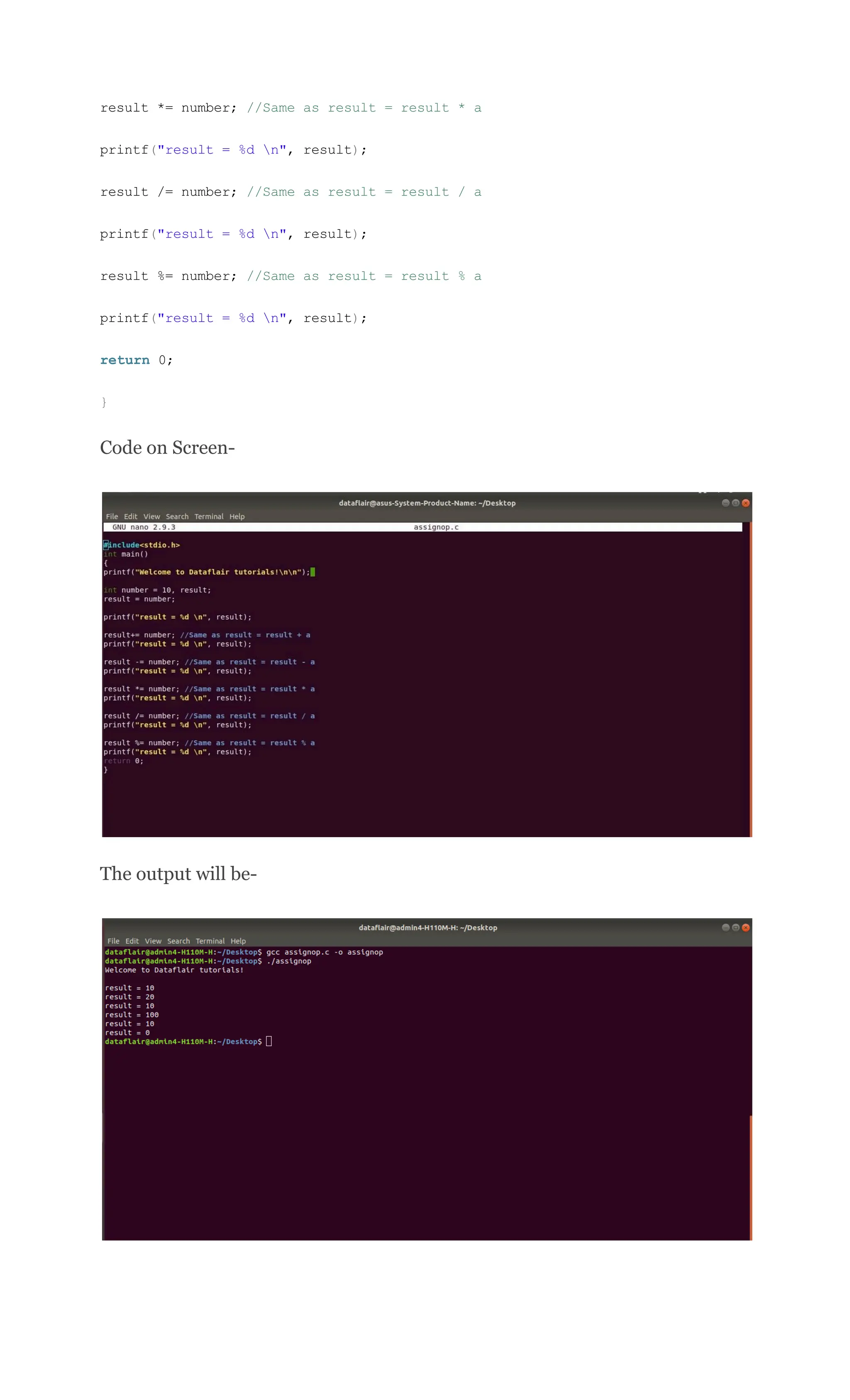This screenshot has width=850, height=1400.
Task: Click 'result+= number;' line in nano
Action: (207, 635)
